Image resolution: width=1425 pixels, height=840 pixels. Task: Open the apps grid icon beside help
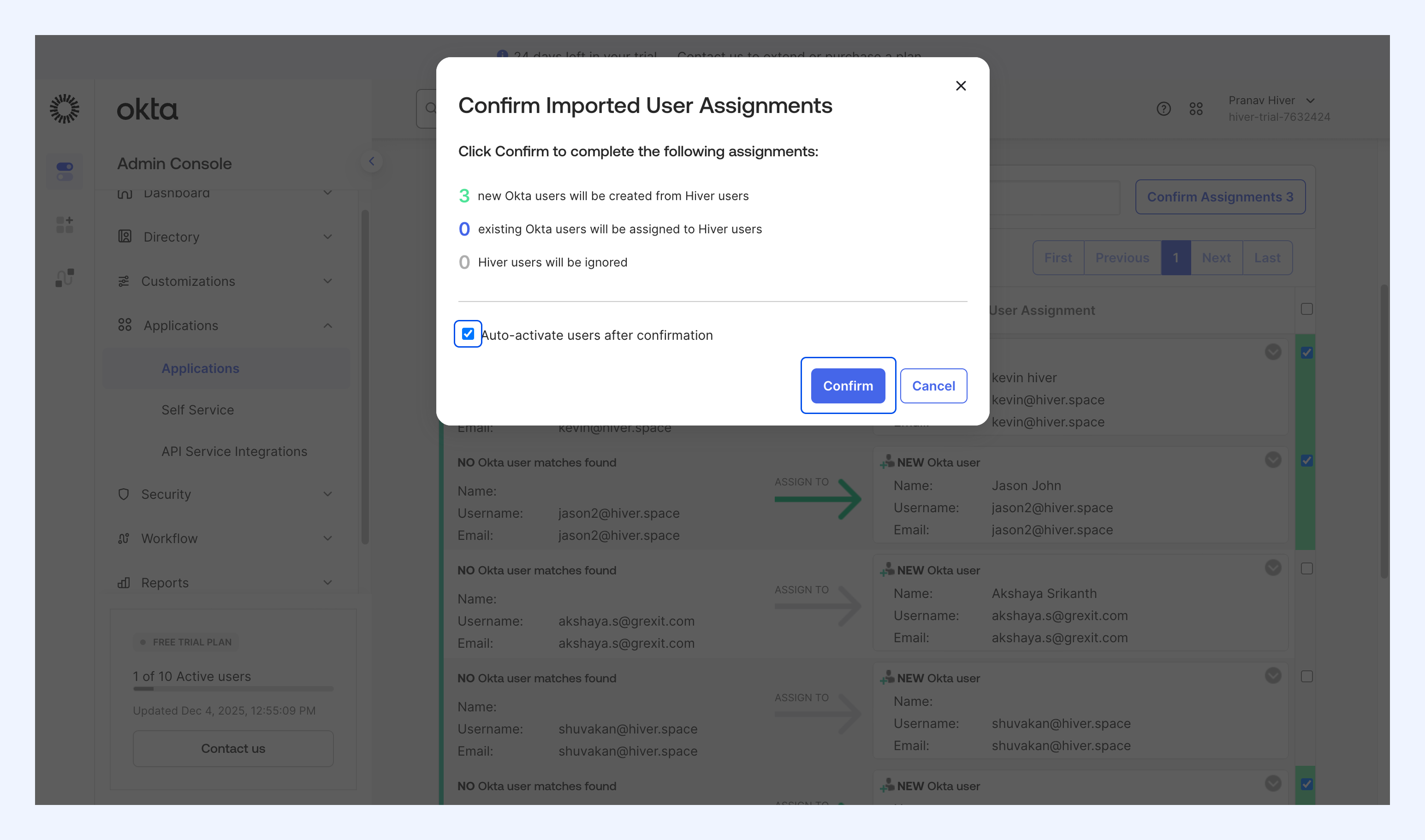(1196, 109)
